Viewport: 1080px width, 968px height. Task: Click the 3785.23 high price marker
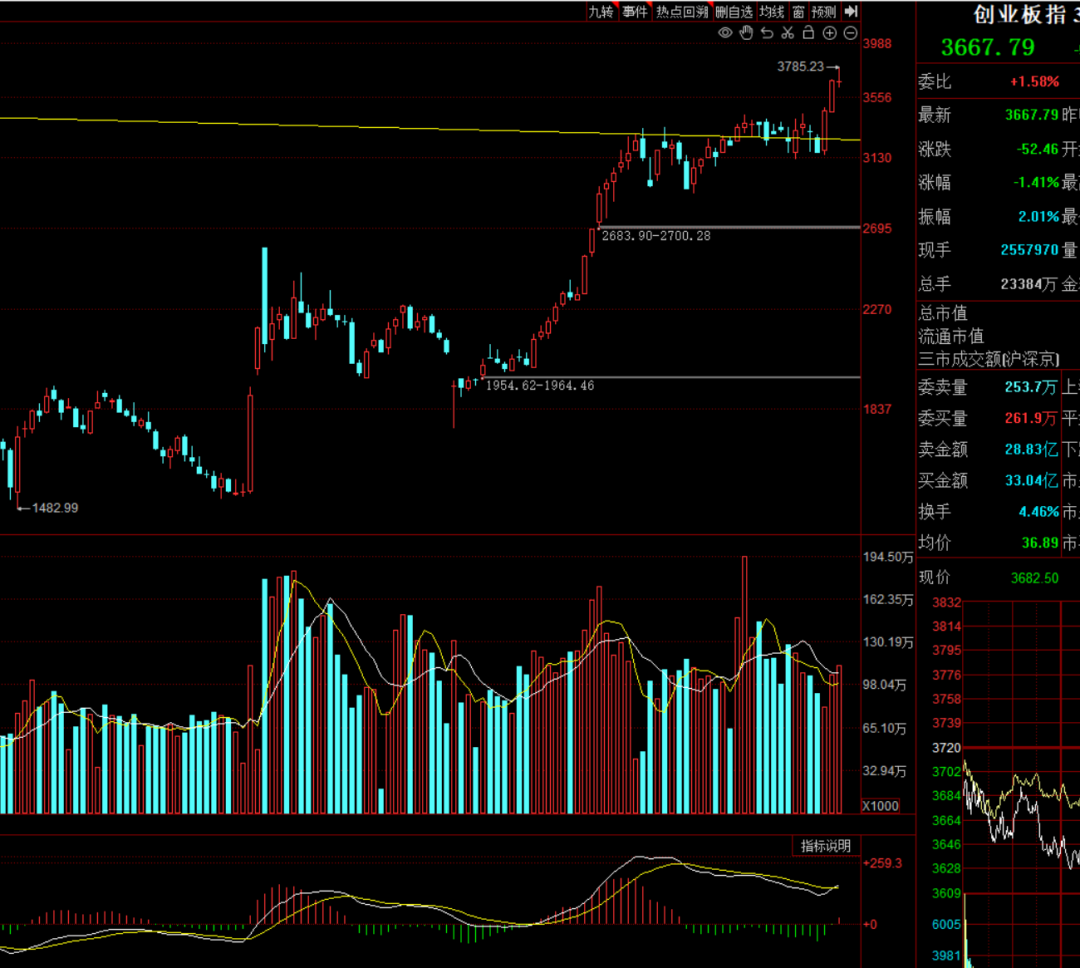click(800, 66)
